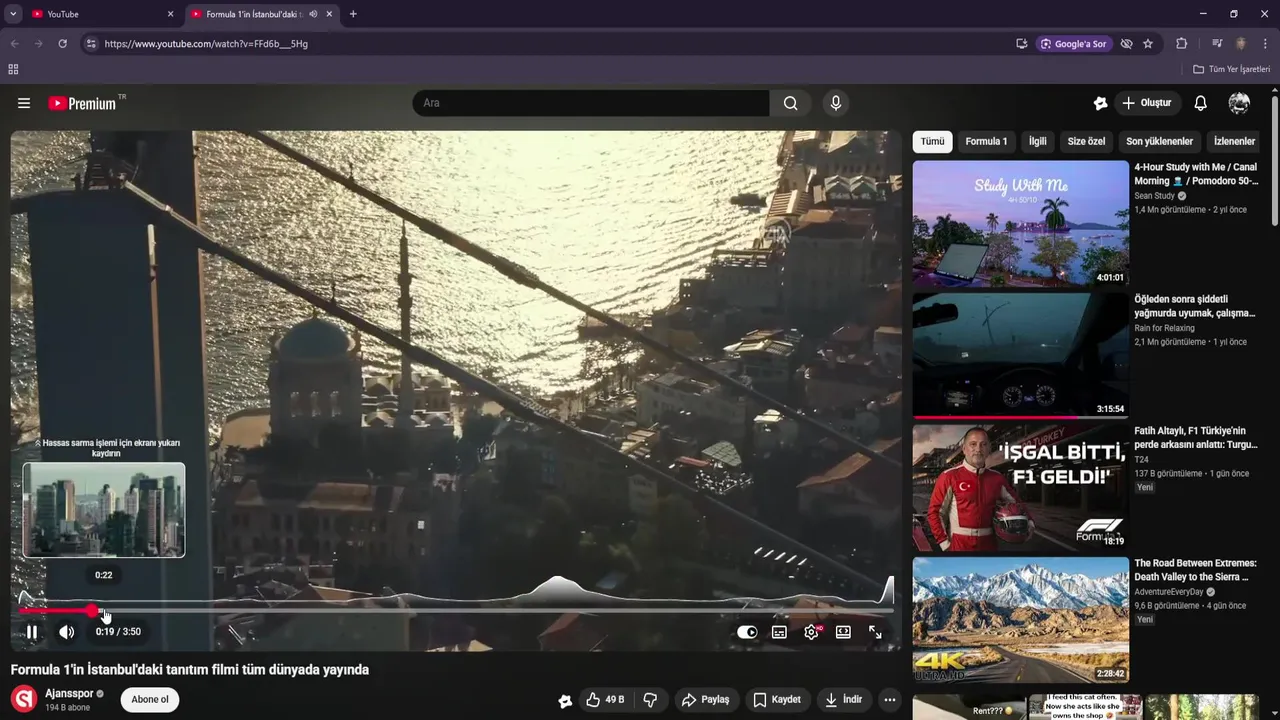Open 'Fatih Altaylı, F1 Türkiye'nin' title
This screenshot has height=720, width=1280.
1196,438
